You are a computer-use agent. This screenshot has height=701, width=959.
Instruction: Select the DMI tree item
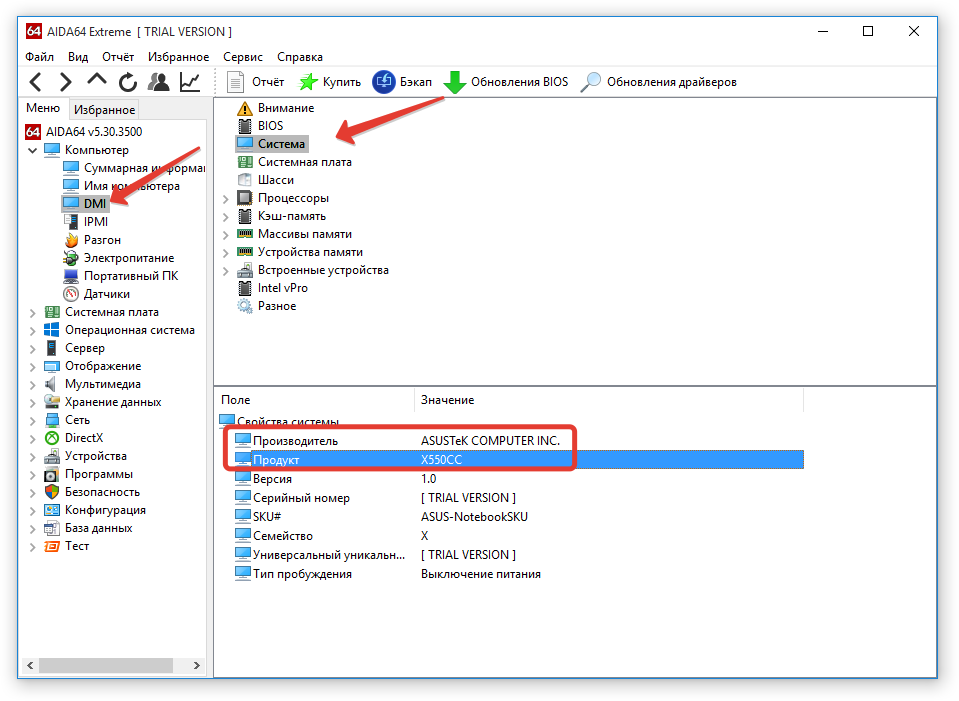86,204
